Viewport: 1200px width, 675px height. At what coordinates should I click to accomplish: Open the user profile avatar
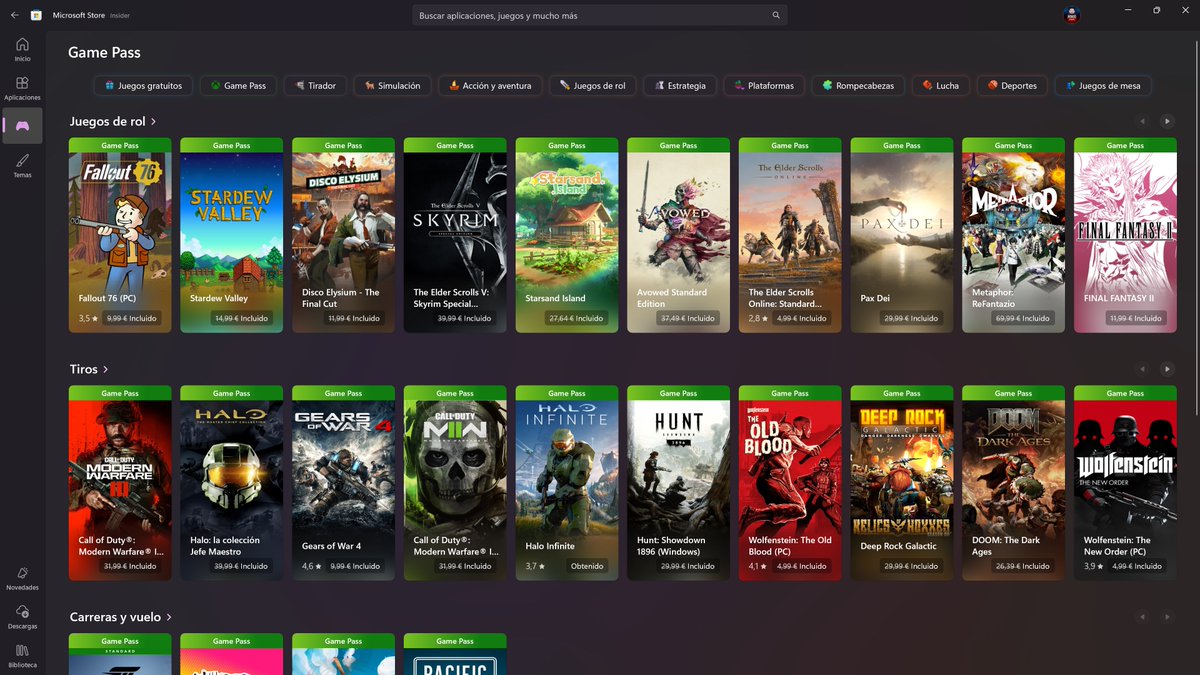pyautogui.click(x=1071, y=15)
